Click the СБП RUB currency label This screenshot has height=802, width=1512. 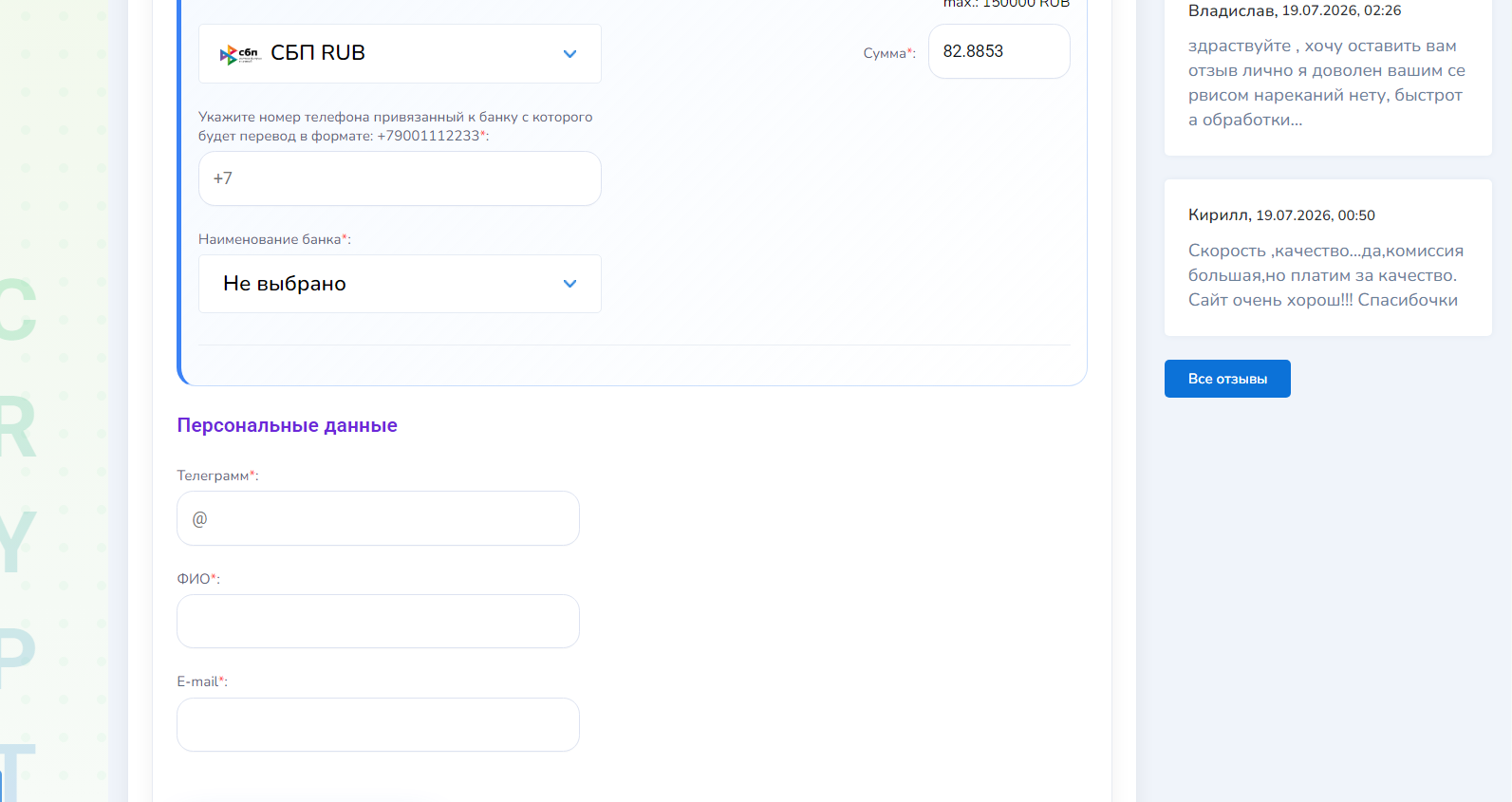pyautogui.click(x=318, y=53)
